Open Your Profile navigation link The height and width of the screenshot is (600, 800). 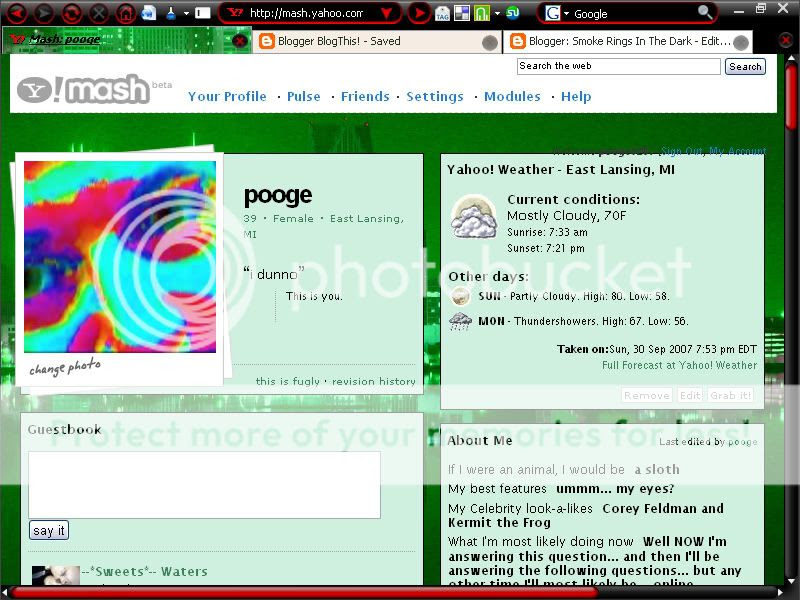point(227,96)
